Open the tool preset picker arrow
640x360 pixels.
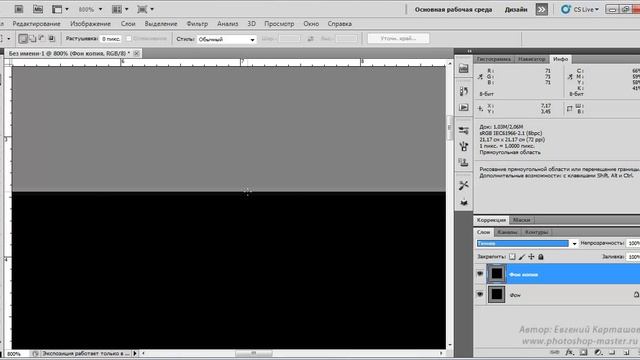[9, 39]
